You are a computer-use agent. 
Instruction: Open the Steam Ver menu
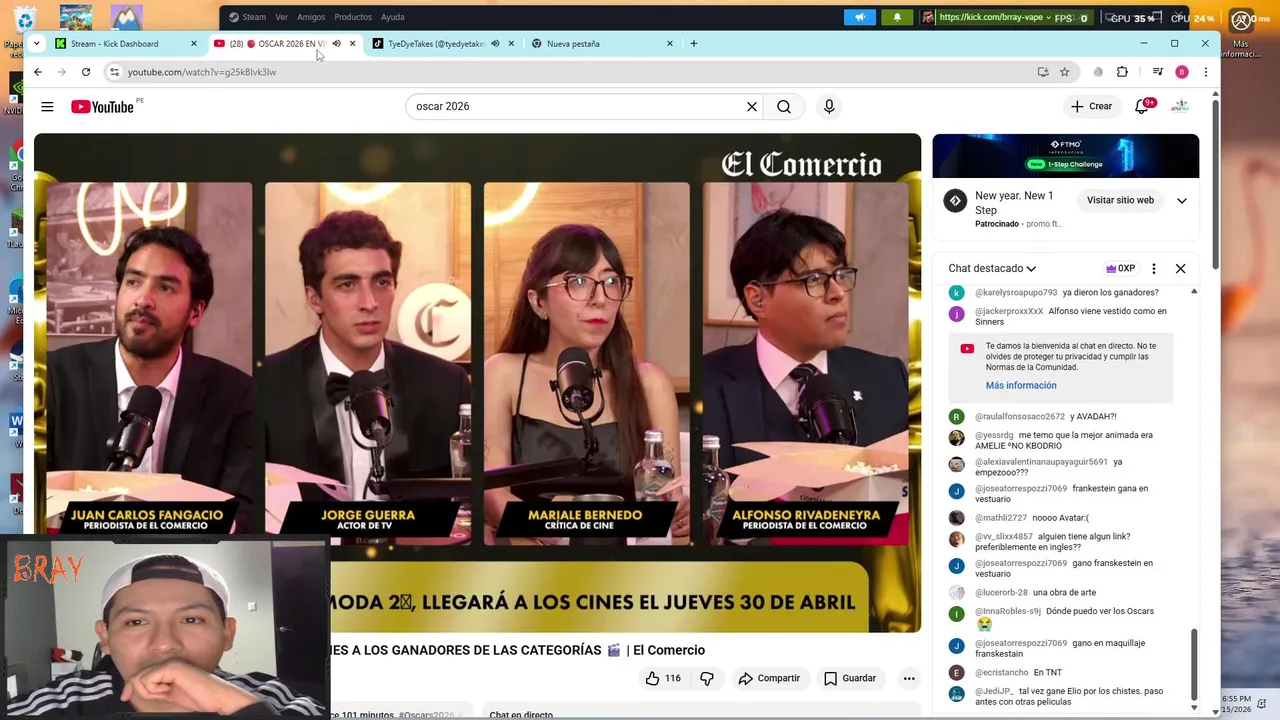click(281, 17)
